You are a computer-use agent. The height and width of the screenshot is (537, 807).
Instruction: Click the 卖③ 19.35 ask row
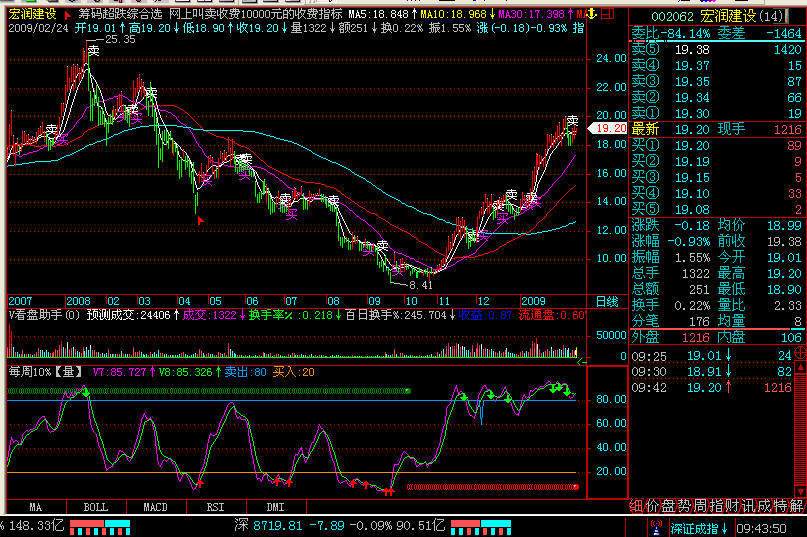point(716,81)
